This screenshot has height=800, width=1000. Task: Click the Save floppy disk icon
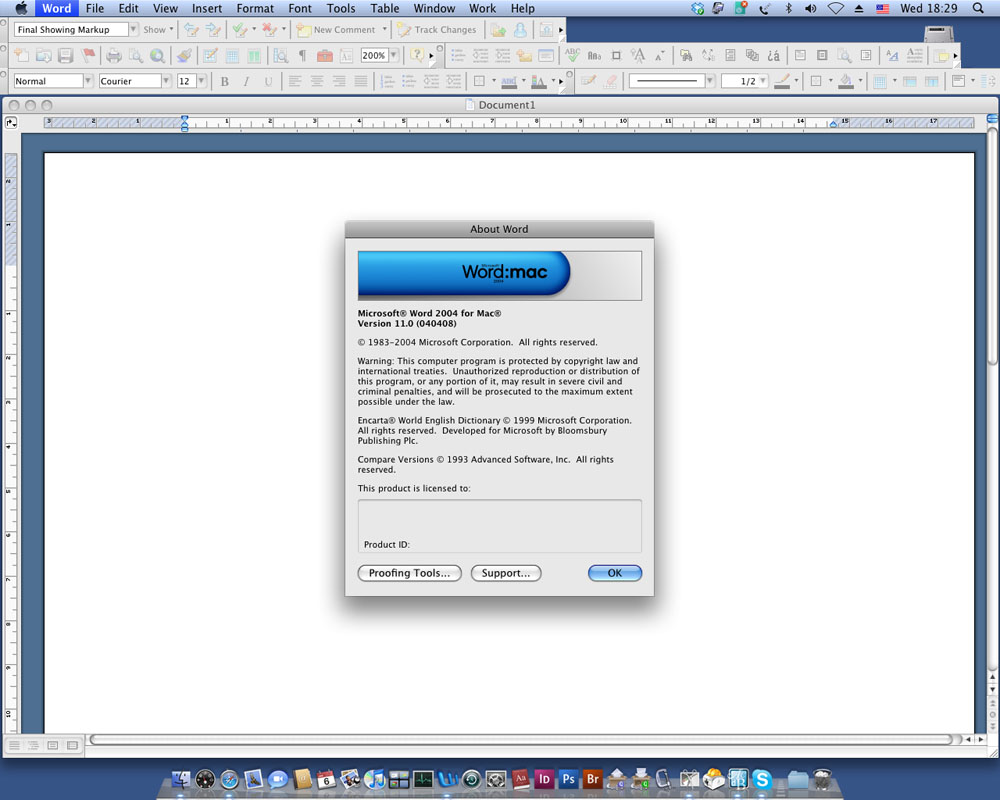tap(65, 56)
